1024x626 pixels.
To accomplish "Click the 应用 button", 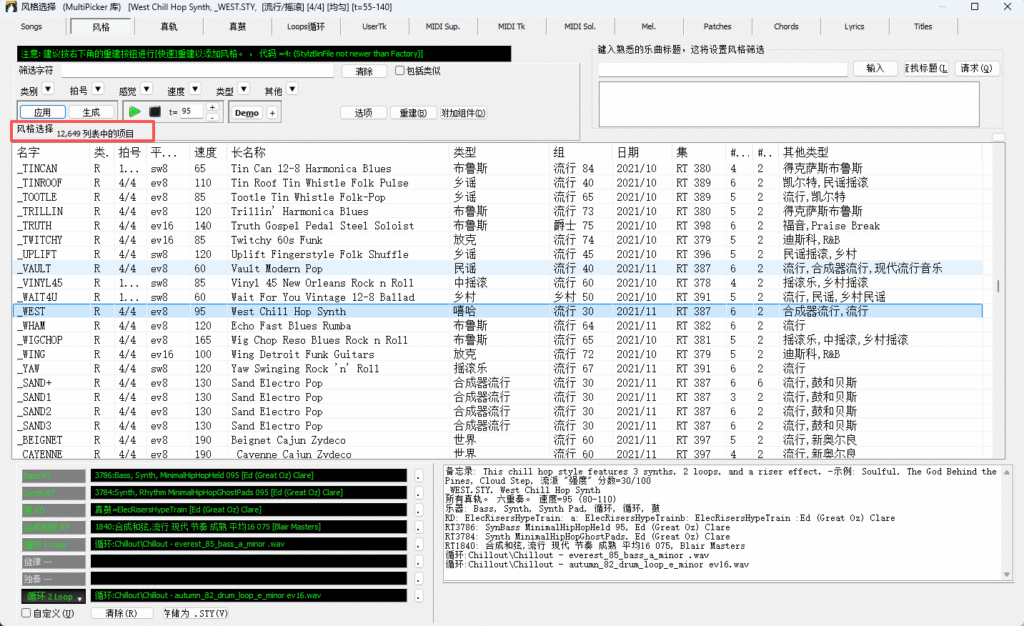I will point(41,111).
